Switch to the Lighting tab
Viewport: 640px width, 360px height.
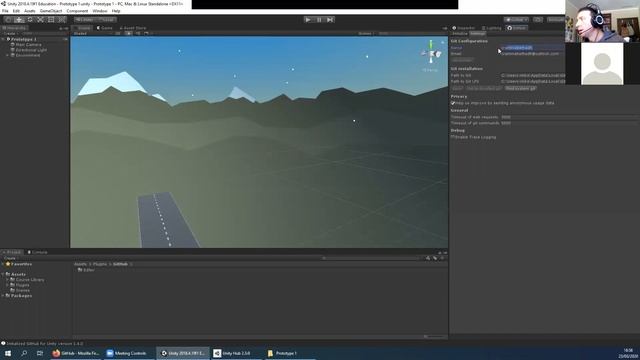491,28
